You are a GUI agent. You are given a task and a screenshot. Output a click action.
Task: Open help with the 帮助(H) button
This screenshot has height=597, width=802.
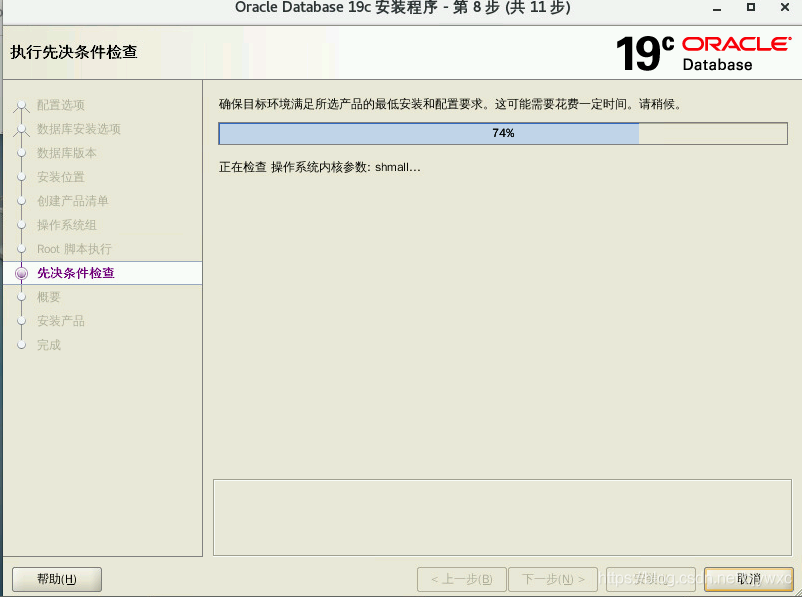coord(56,579)
